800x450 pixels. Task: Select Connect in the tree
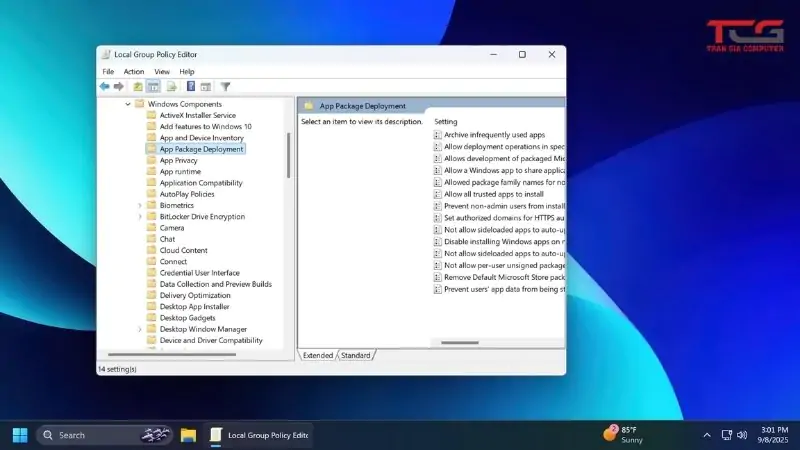[173, 261]
